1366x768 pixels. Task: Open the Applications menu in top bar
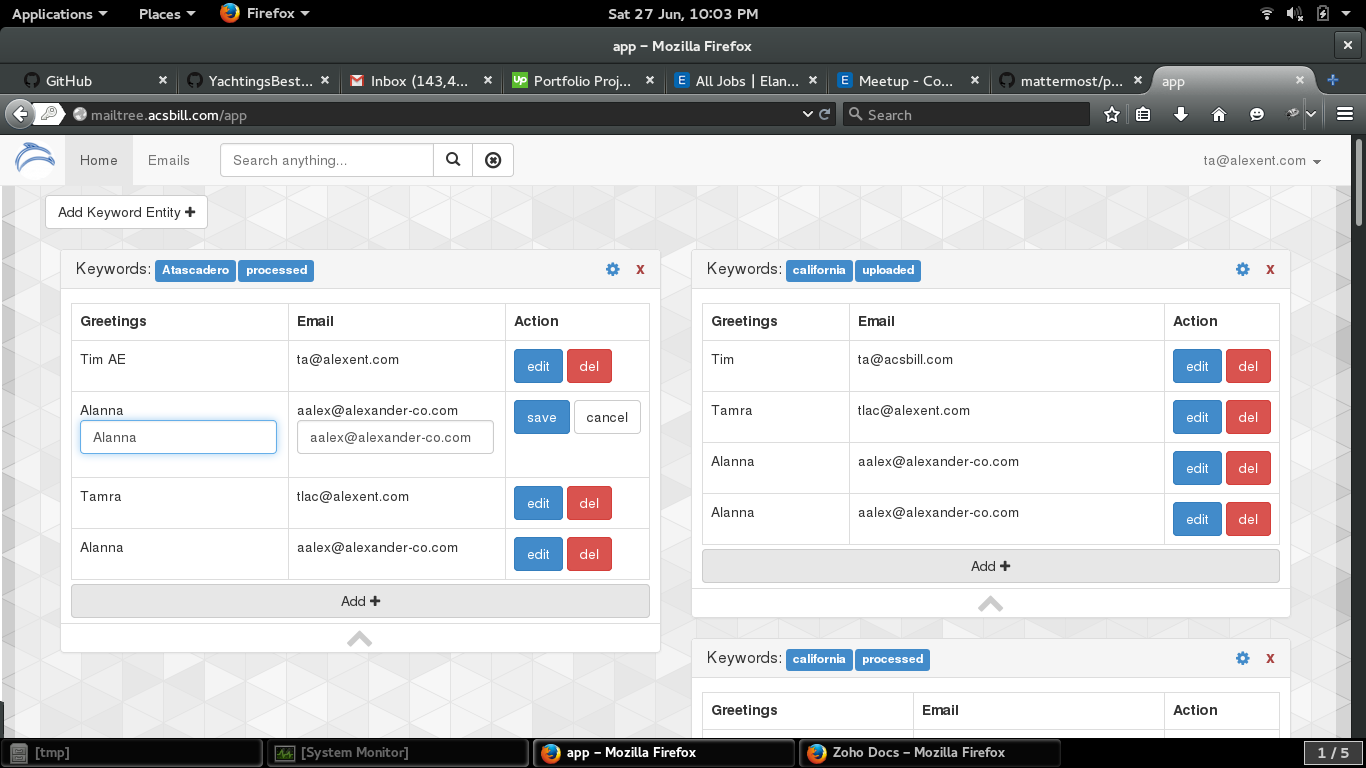[x=59, y=13]
